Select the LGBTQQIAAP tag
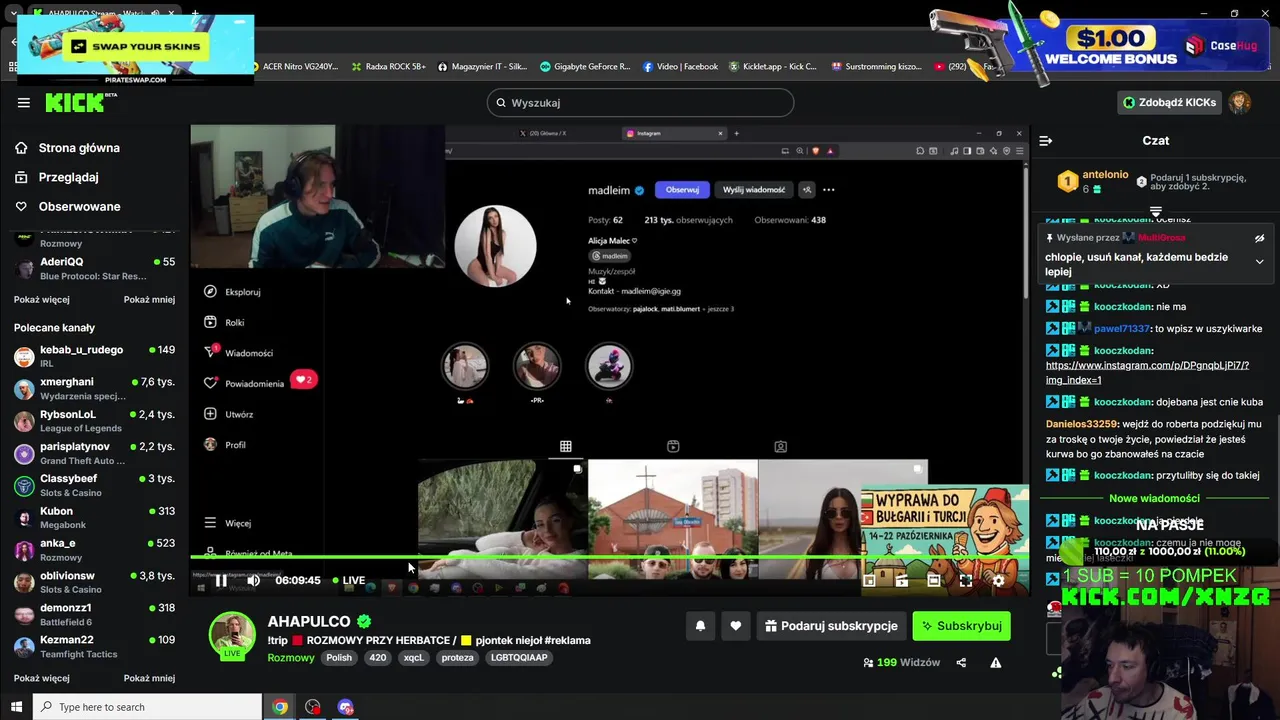 519,658
